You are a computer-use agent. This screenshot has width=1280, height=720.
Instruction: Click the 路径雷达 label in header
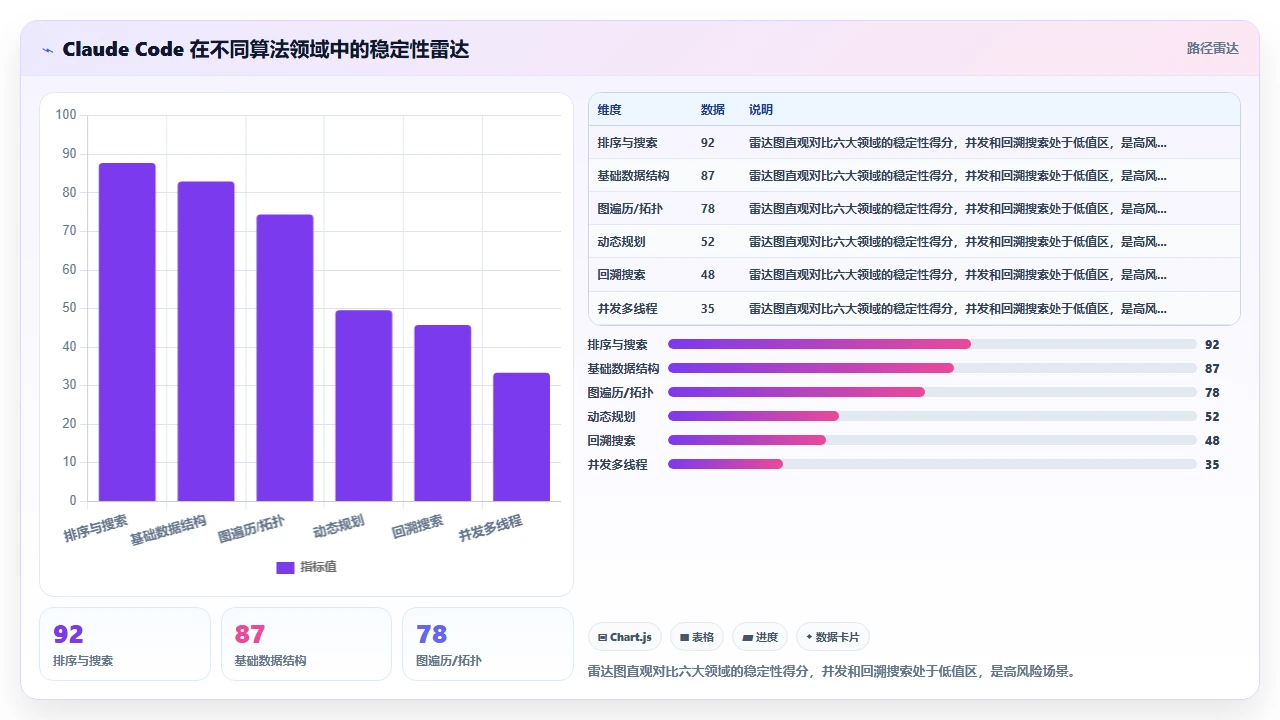1212,48
